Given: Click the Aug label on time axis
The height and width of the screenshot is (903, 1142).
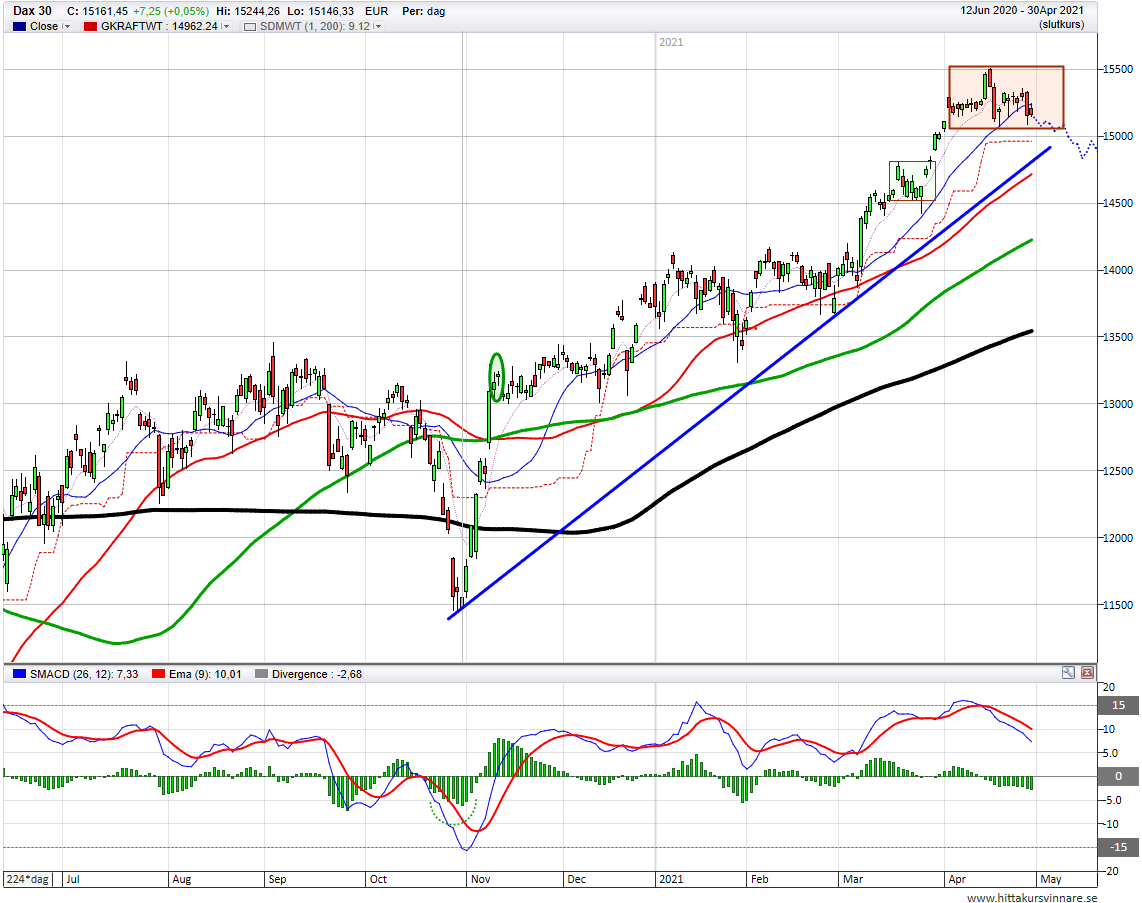Looking at the screenshot, I should [181, 879].
